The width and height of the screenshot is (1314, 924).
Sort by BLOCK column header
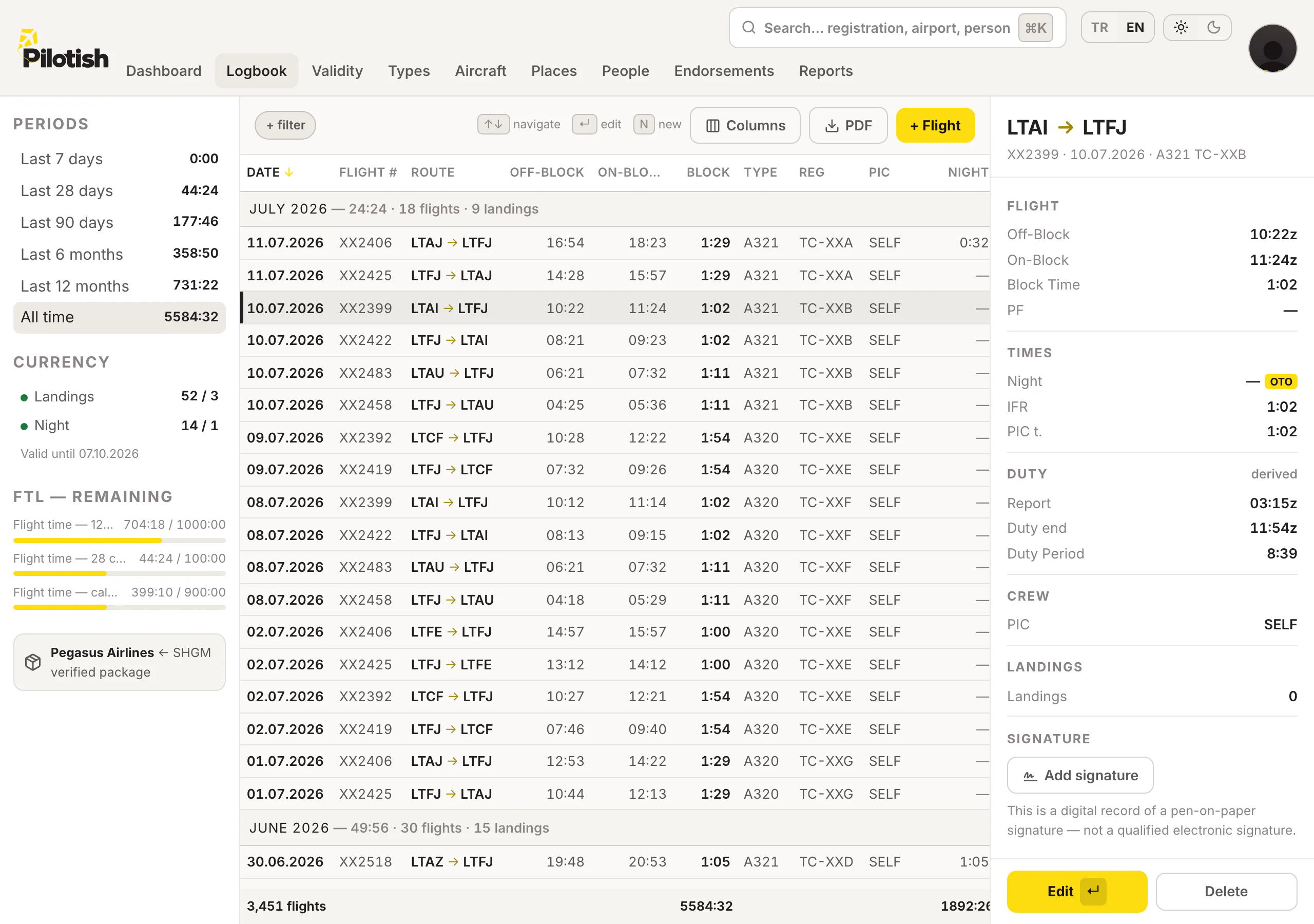pos(707,172)
